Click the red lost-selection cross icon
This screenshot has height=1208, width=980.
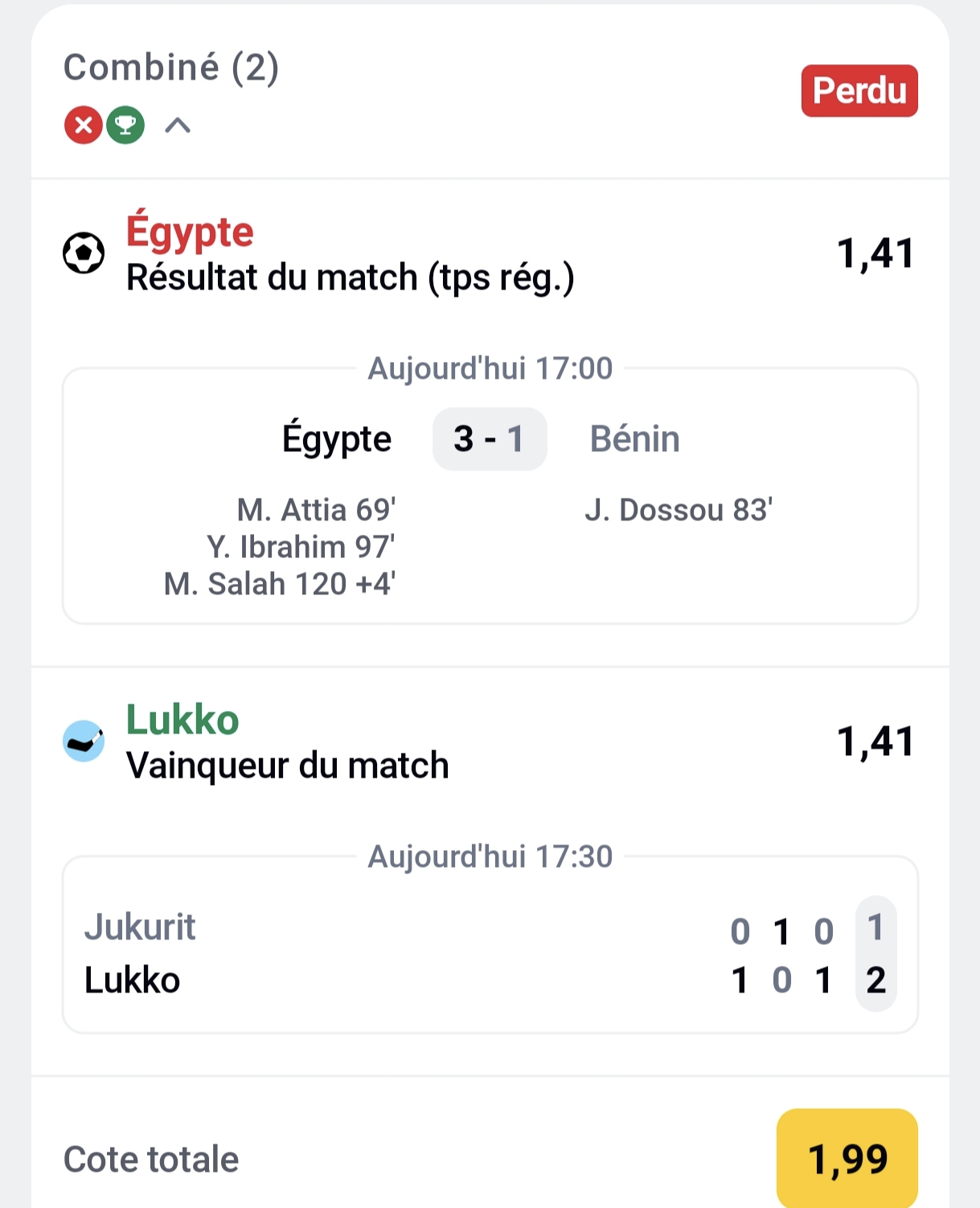[83, 125]
